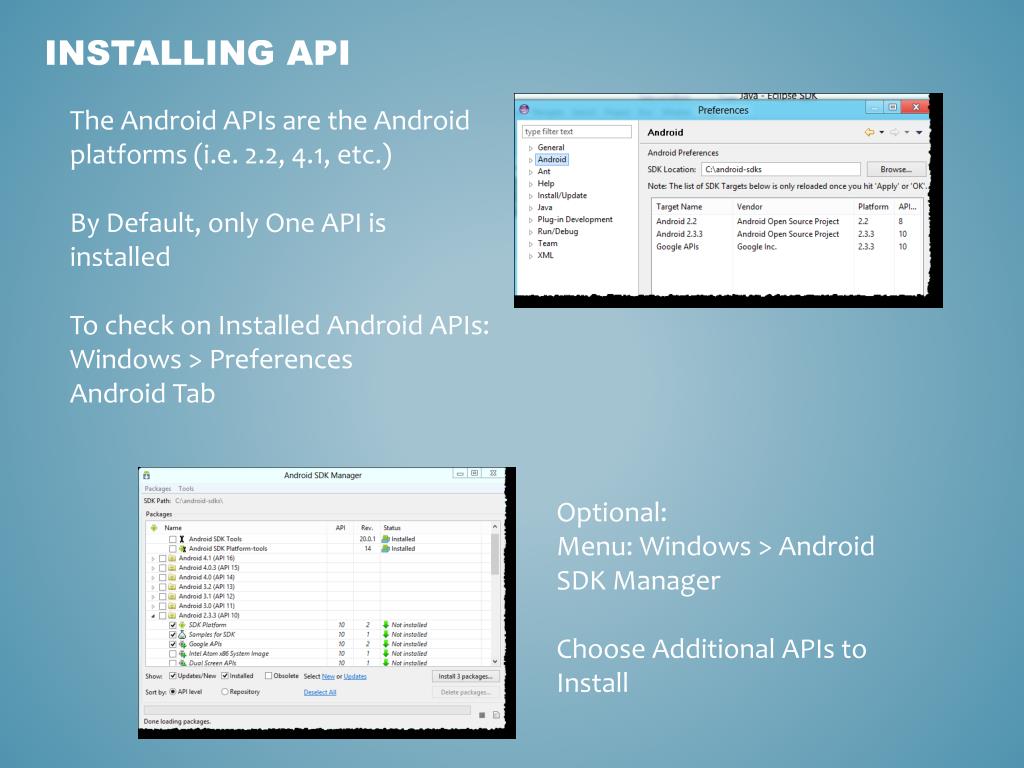This screenshot has height=768, width=1024.
Task: Click the Android SDK Manager title bar icon
Action: [147, 475]
